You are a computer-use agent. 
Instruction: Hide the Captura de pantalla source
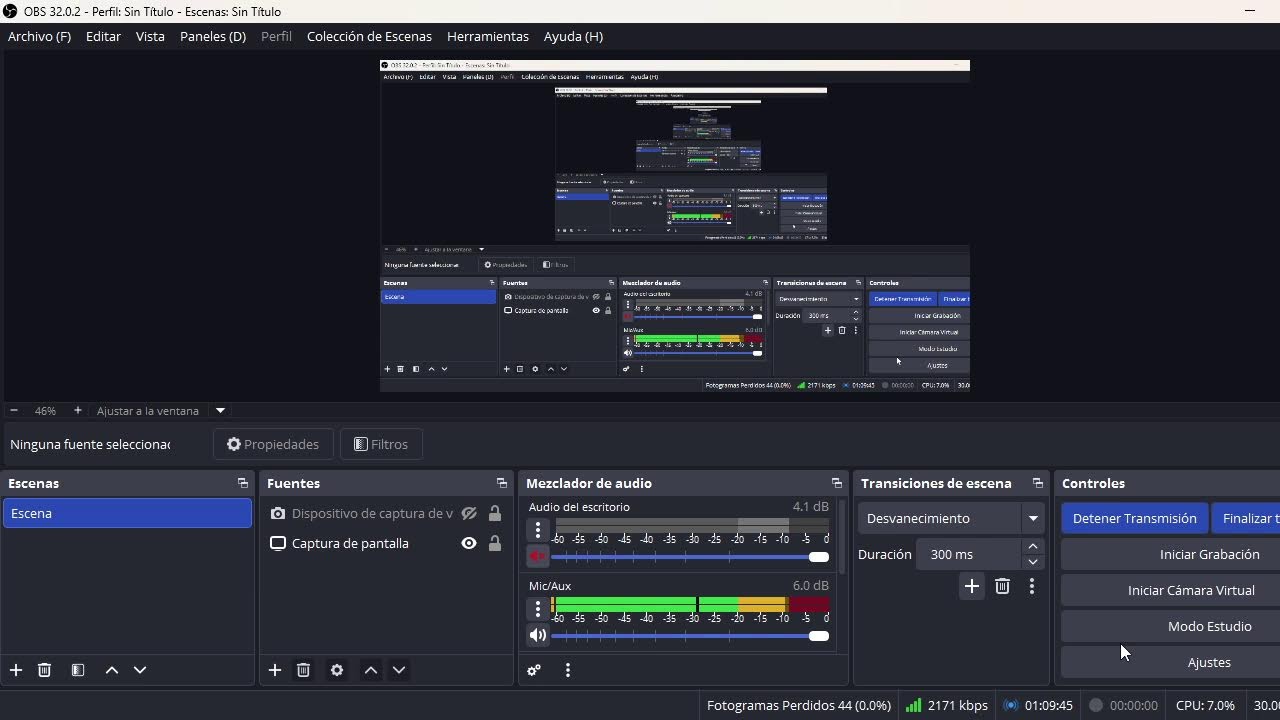(468, 543)
